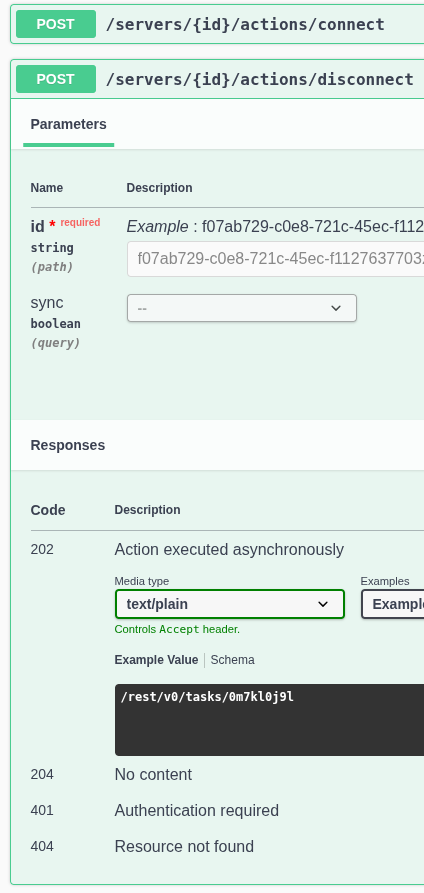Switch to the Schema view
The image size is (424, 893).
tap(233, 660)
